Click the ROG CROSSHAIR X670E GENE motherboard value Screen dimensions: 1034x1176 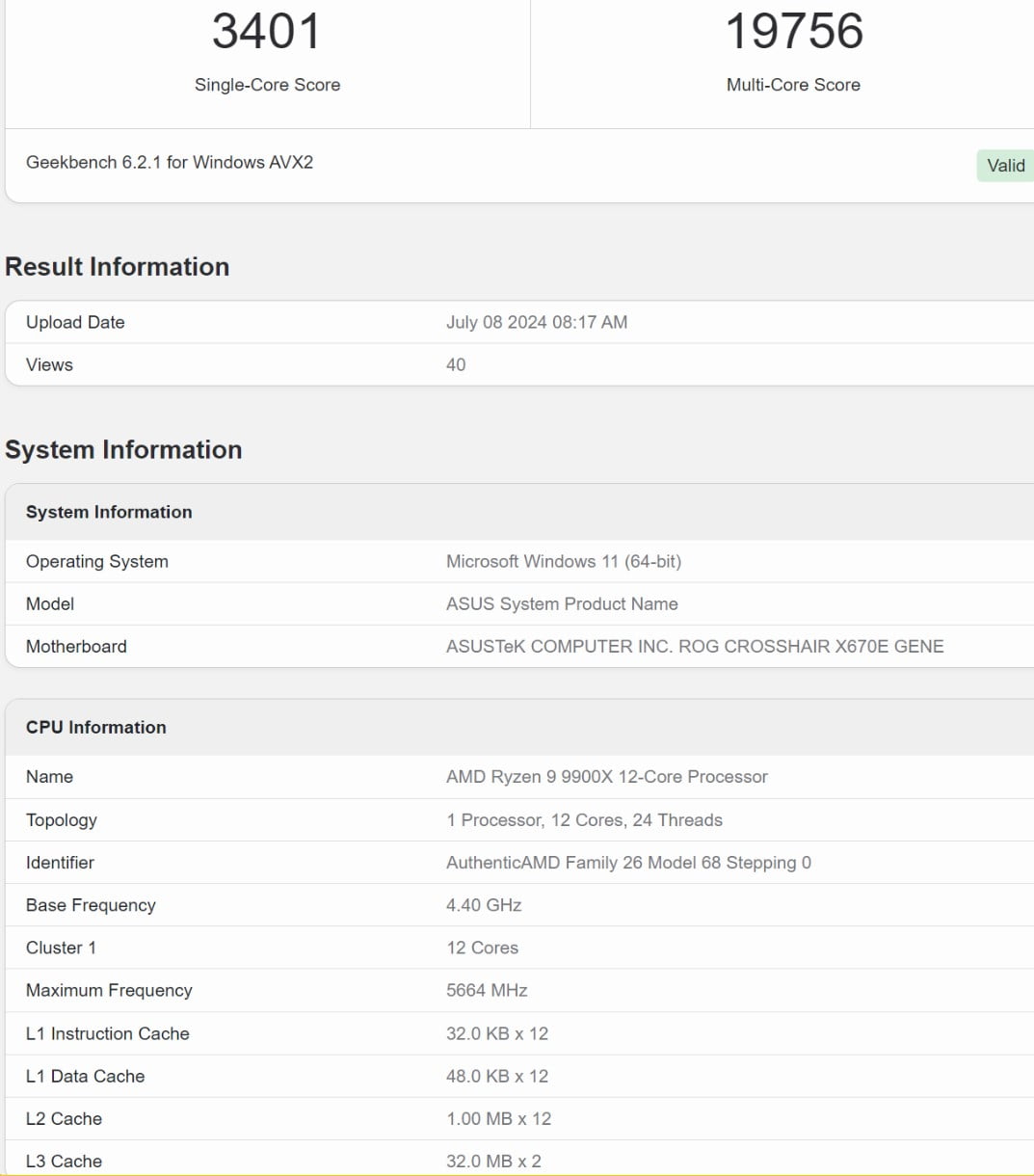pyautogui.click(x=694, y=646)
